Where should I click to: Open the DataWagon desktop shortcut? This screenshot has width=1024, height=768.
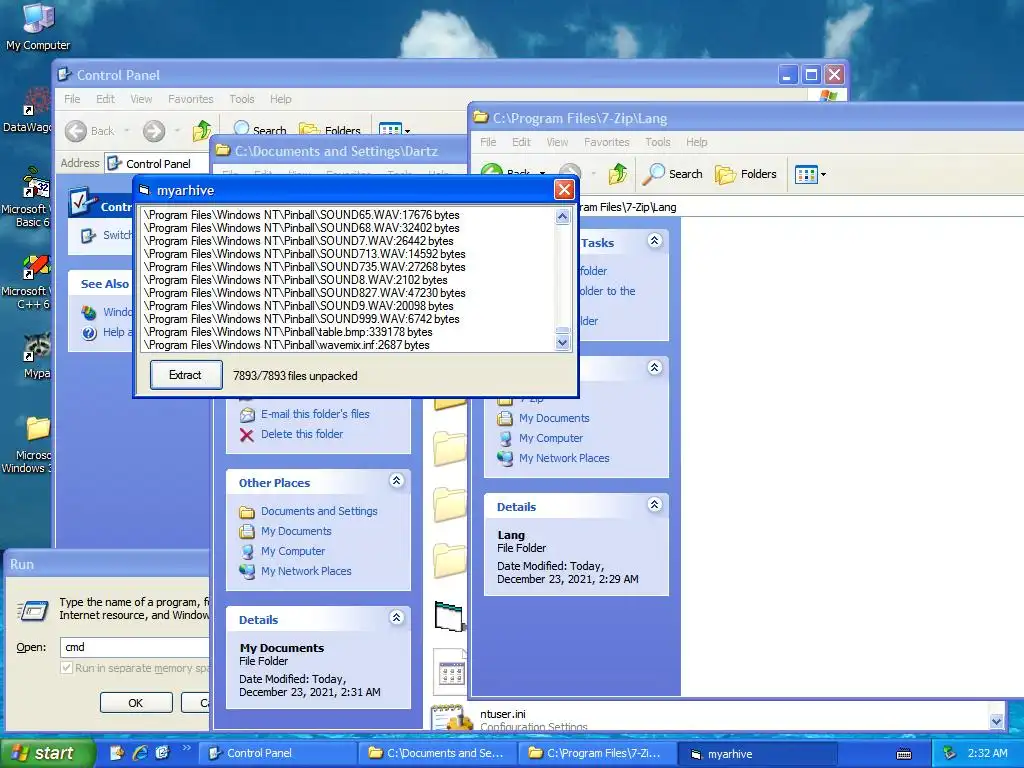click(29, 110)
